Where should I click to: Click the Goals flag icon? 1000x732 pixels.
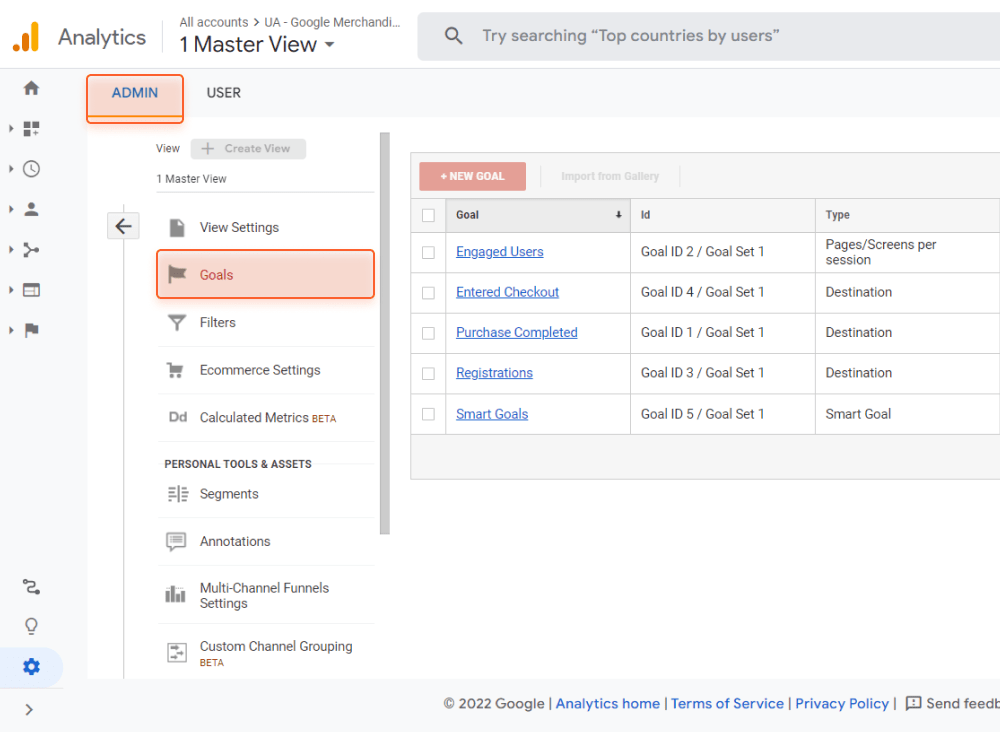click(x=177, y=275)
